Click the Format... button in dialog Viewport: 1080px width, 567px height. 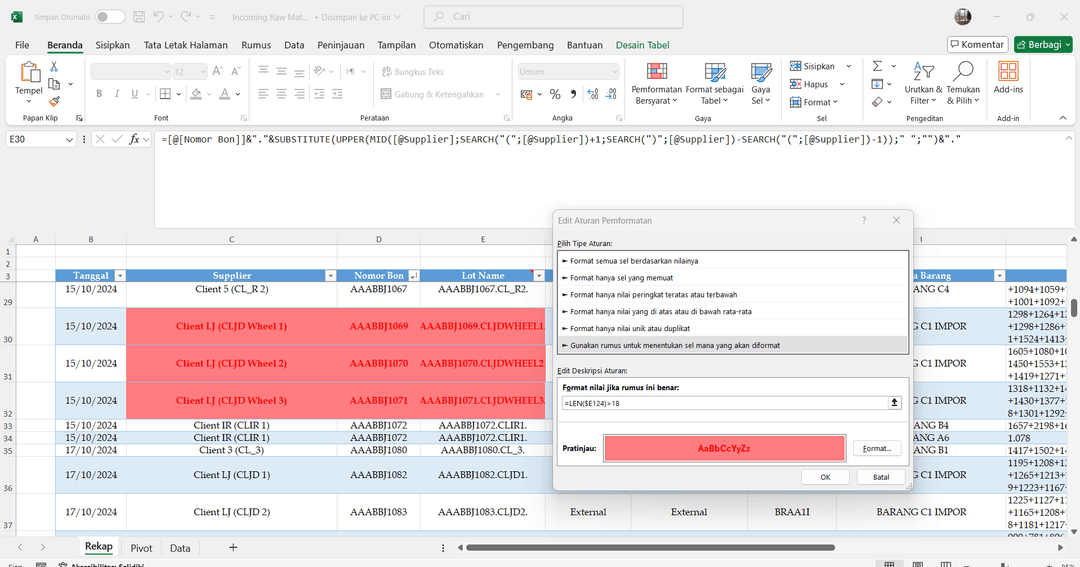[x=876, y=448]
